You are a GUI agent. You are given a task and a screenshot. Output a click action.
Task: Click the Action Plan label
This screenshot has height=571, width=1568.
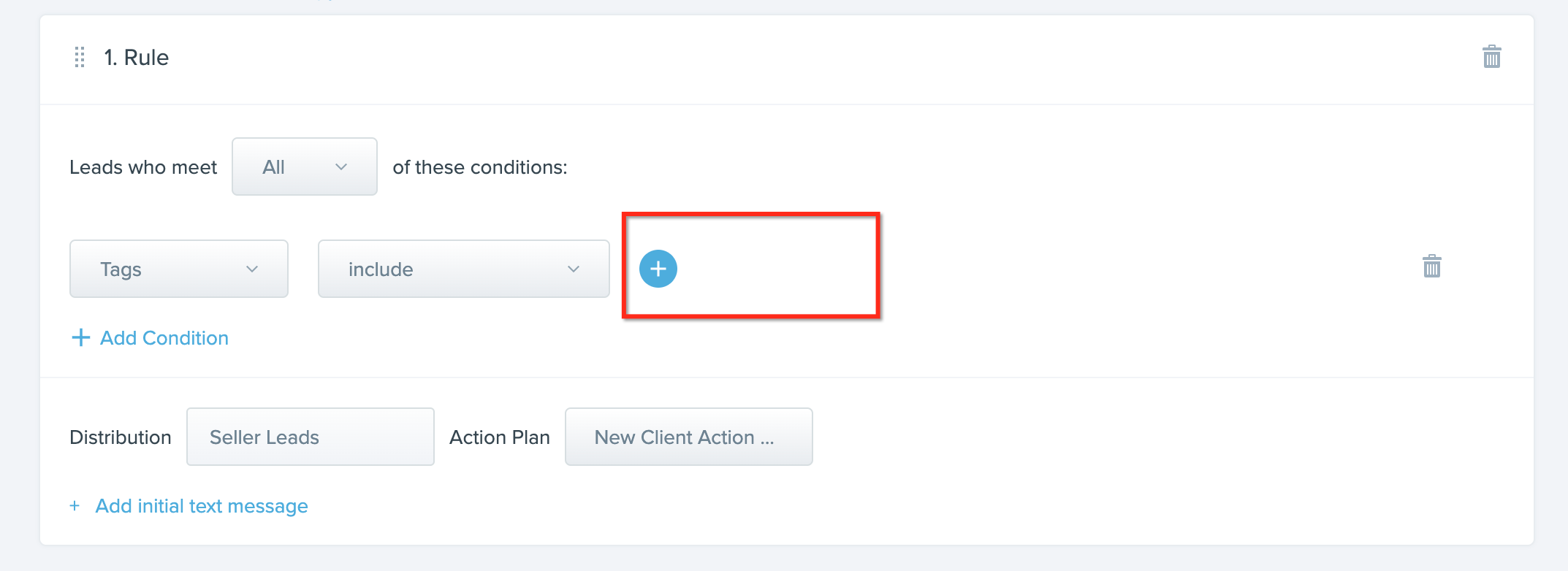(500, 437)
